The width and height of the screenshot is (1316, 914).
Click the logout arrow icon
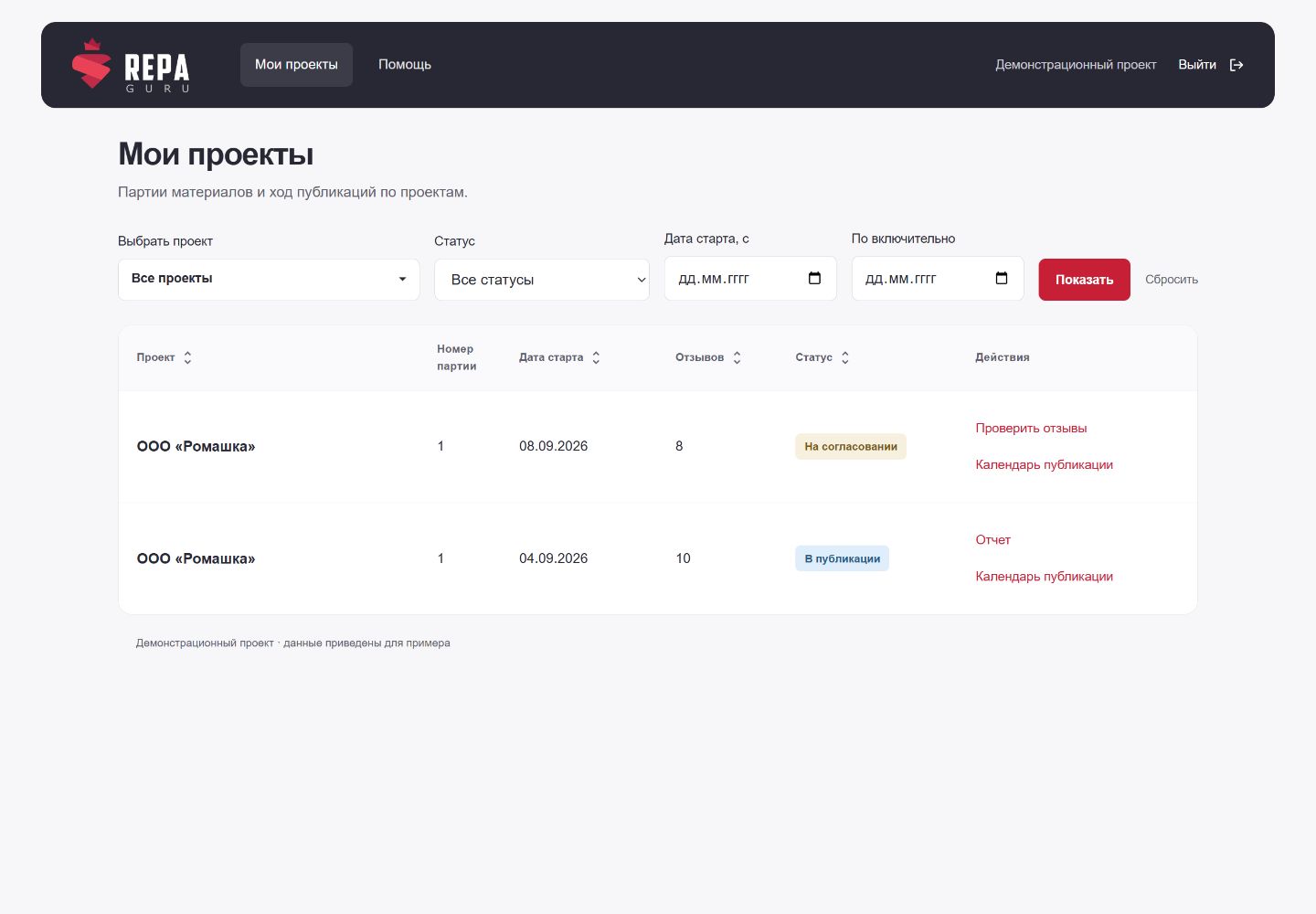1236,65
